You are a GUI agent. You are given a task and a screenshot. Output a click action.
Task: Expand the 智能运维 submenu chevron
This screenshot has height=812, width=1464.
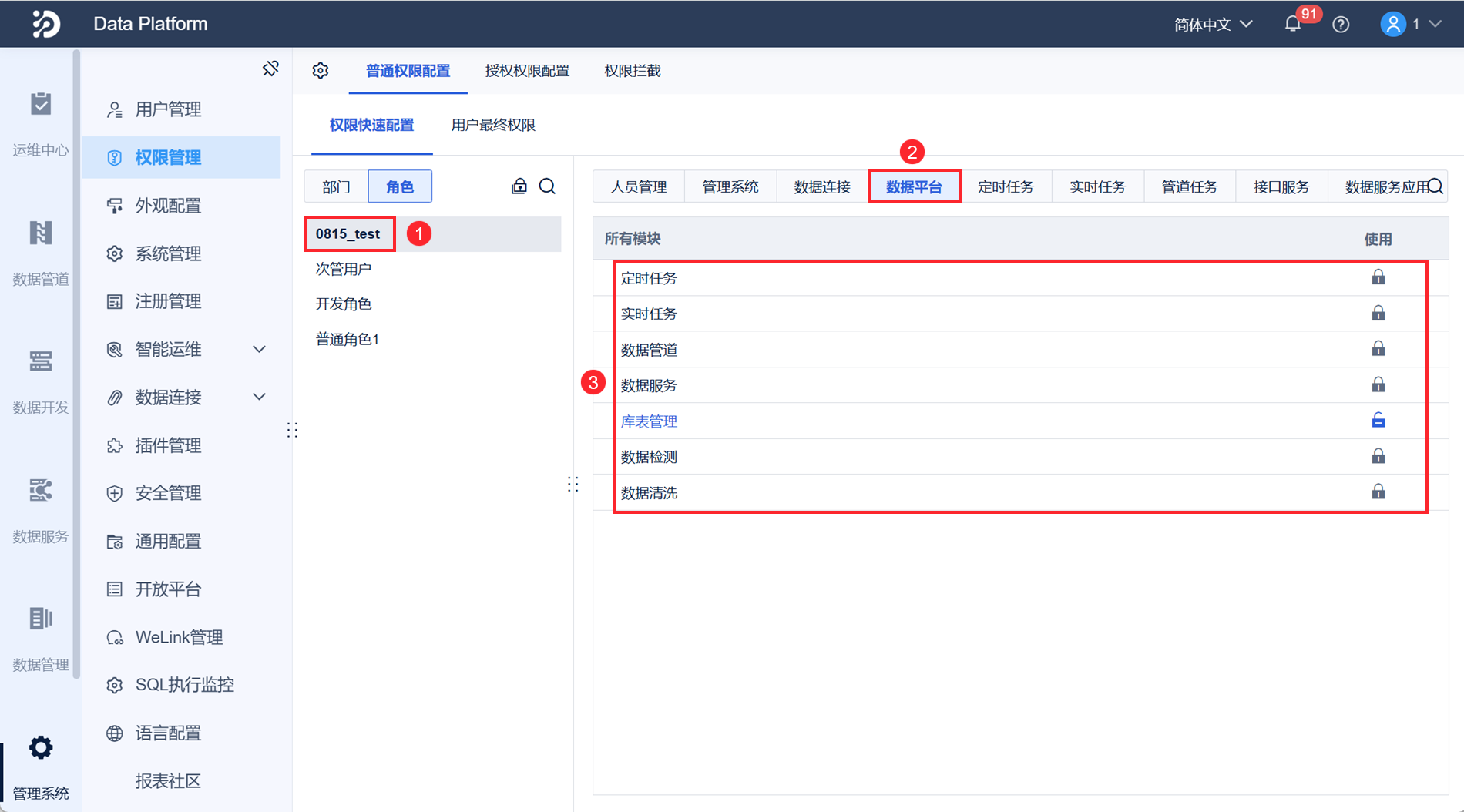coord(260,349)
